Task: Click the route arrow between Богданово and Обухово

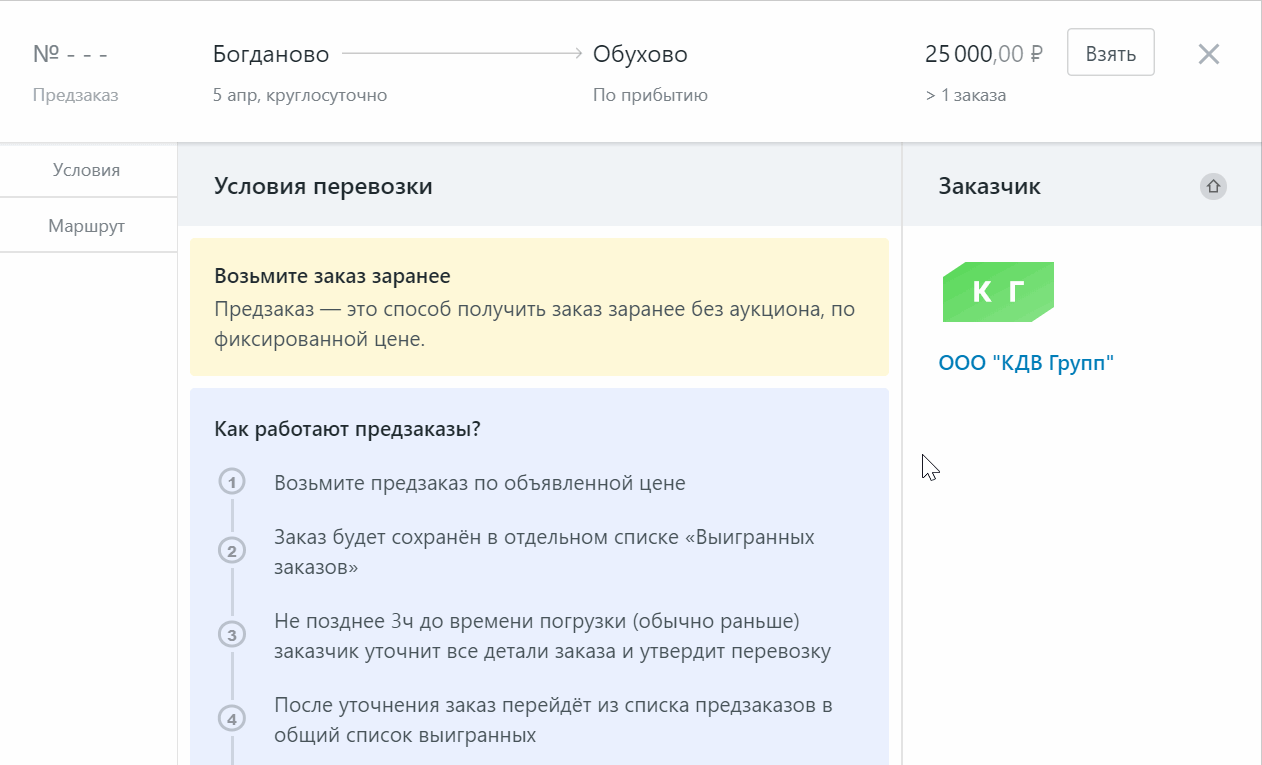Action: (462, 54)
